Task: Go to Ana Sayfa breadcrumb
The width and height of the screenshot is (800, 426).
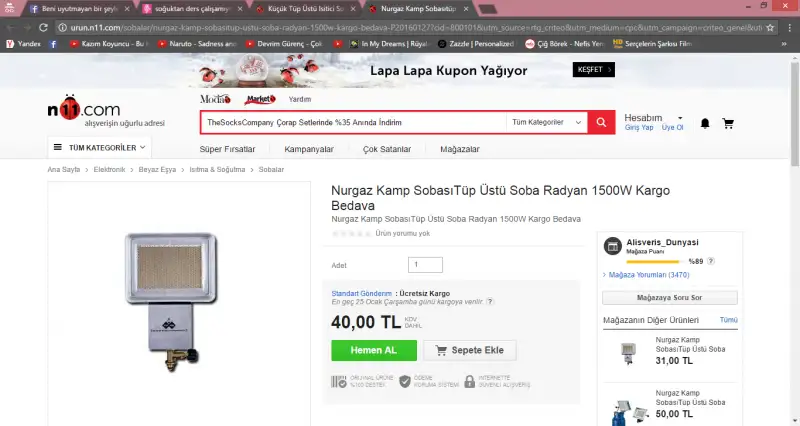Action: click(x=64, y=169)
